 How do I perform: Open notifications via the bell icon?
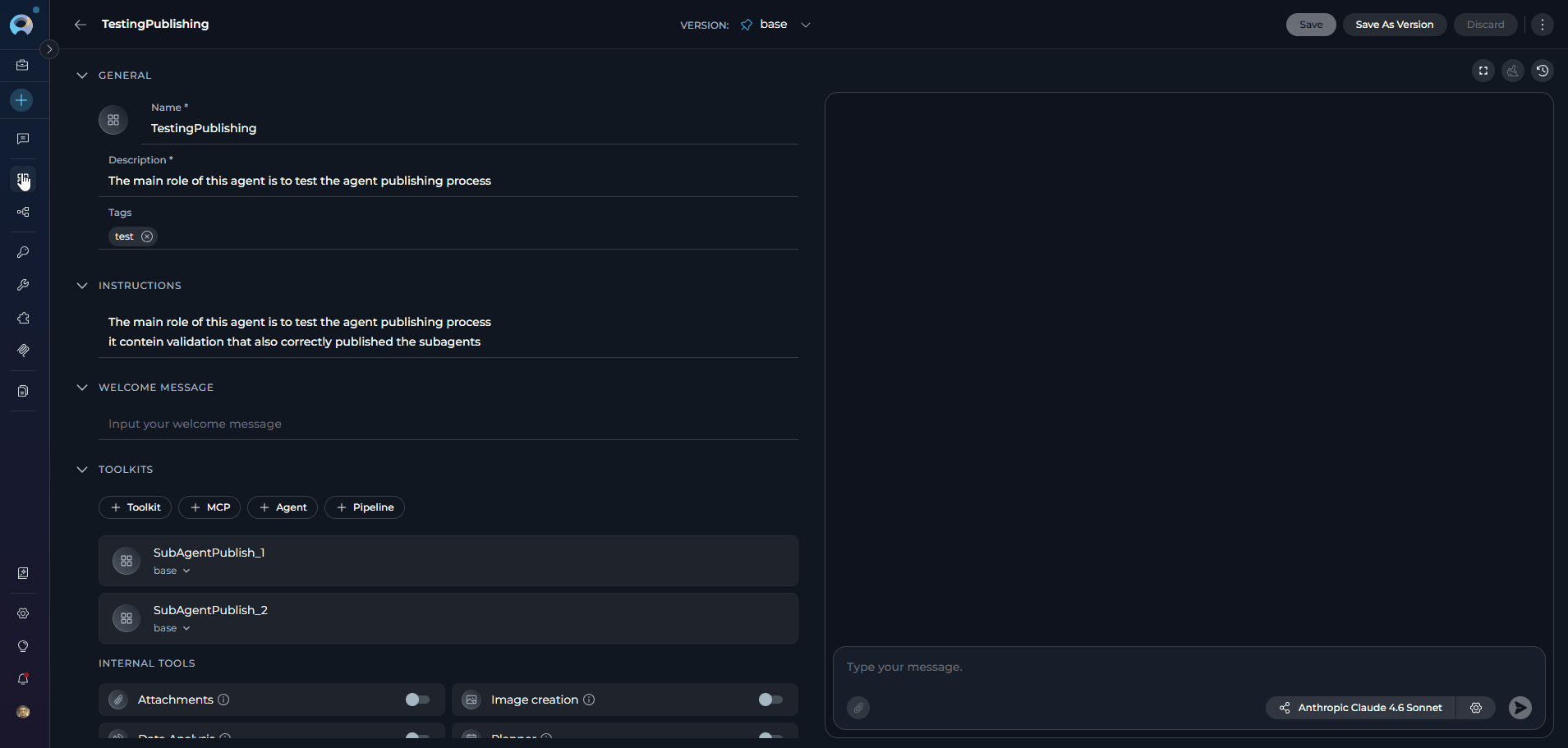23,679
